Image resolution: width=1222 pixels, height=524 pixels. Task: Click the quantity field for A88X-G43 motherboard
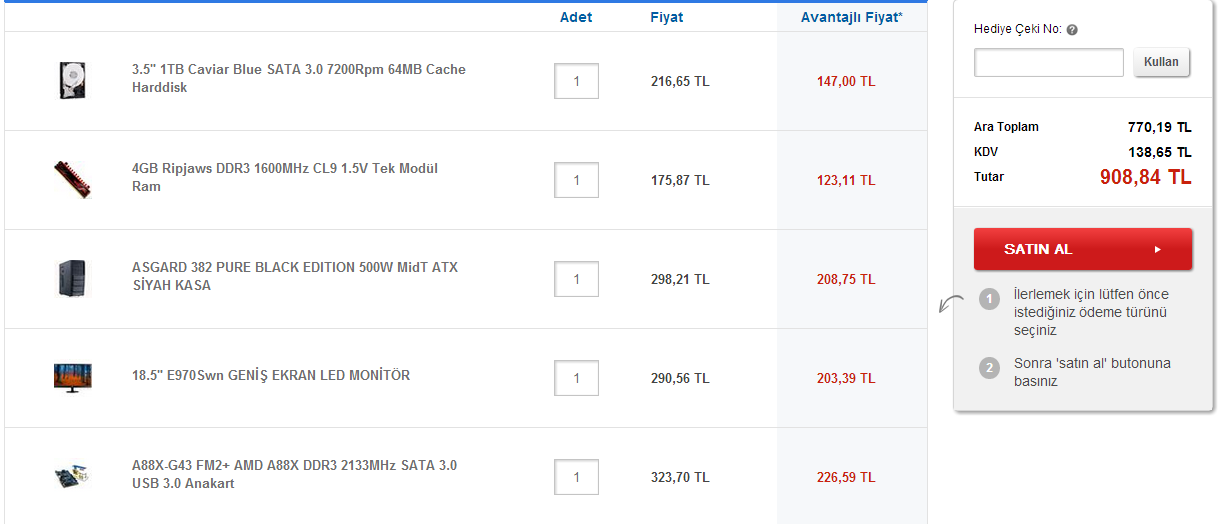click(x=577, y=477)
